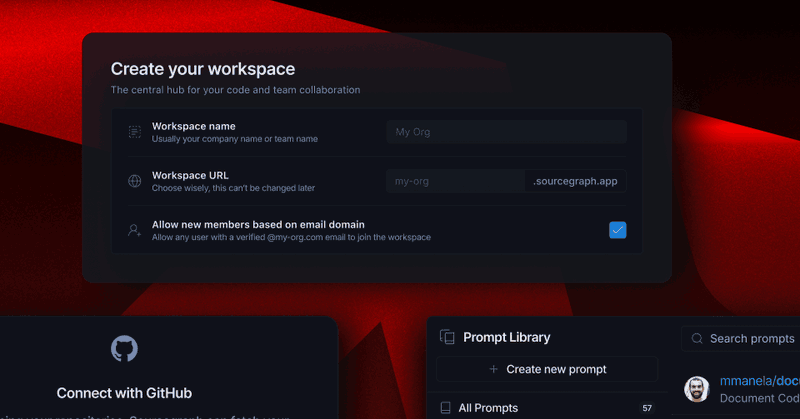
Task: Uncheck the email domain membership checkbox
Action: coord(617,230)
